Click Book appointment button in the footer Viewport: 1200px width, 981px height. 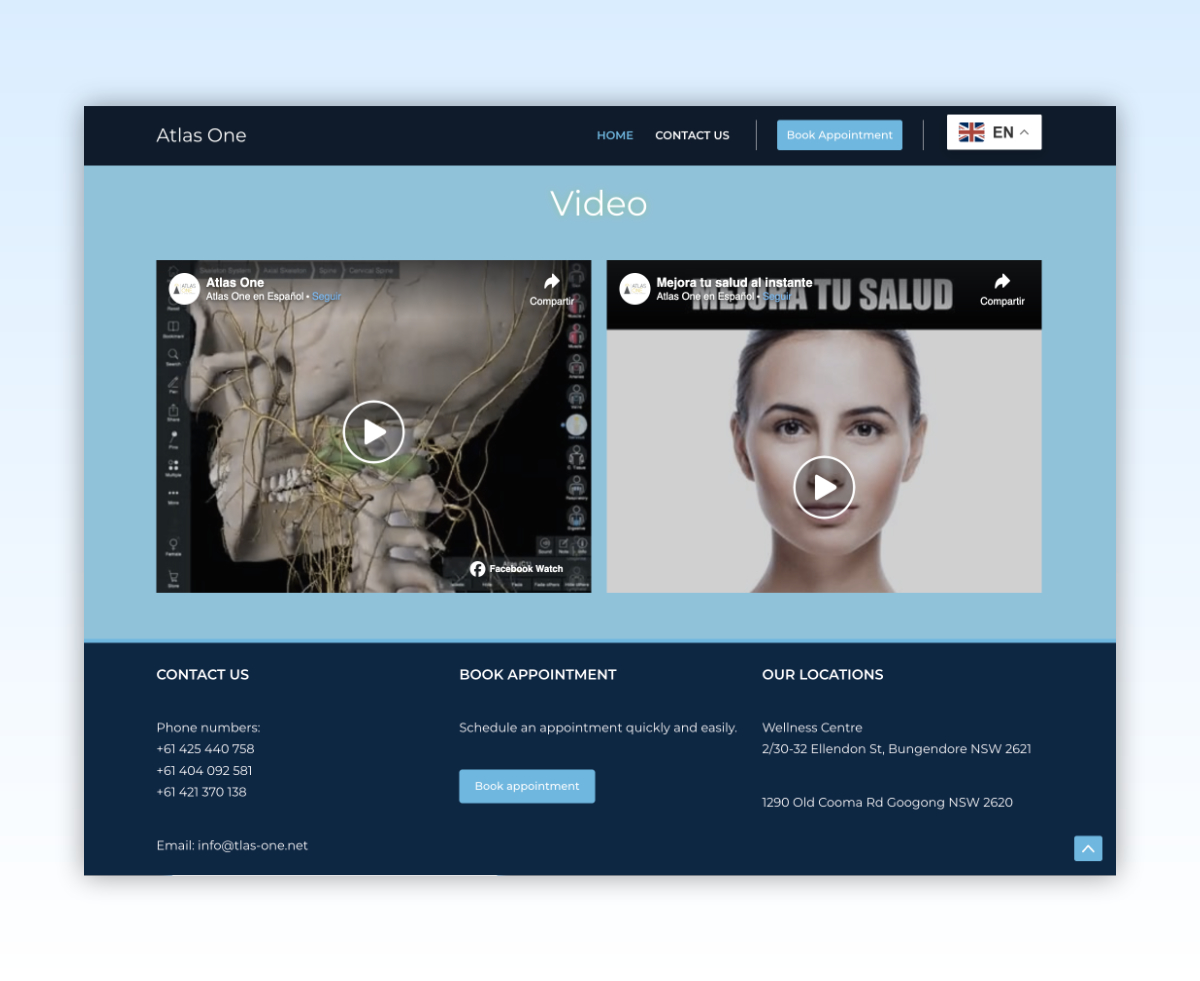click(527, 786)
